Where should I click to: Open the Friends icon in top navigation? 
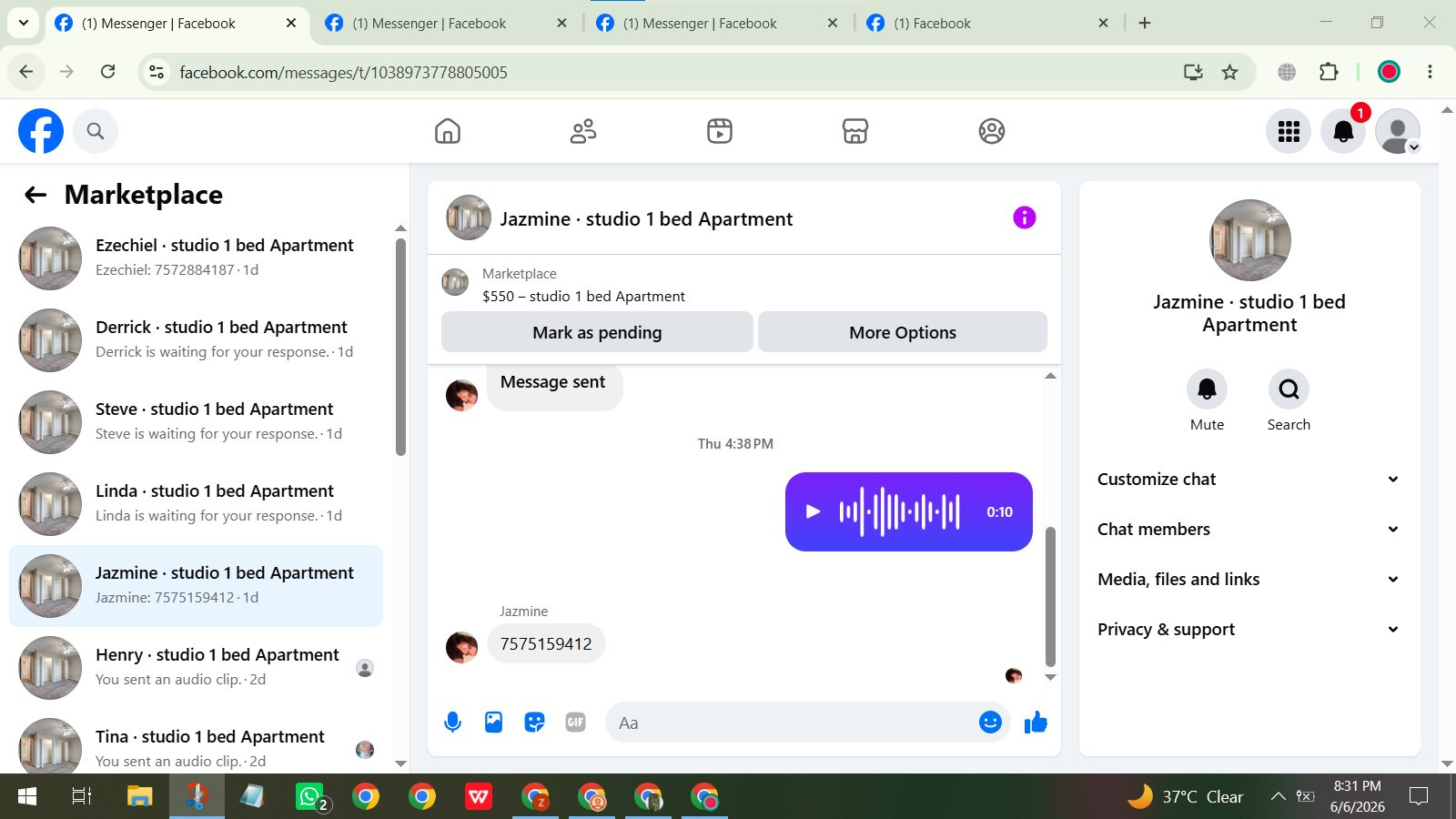point(583,131)
